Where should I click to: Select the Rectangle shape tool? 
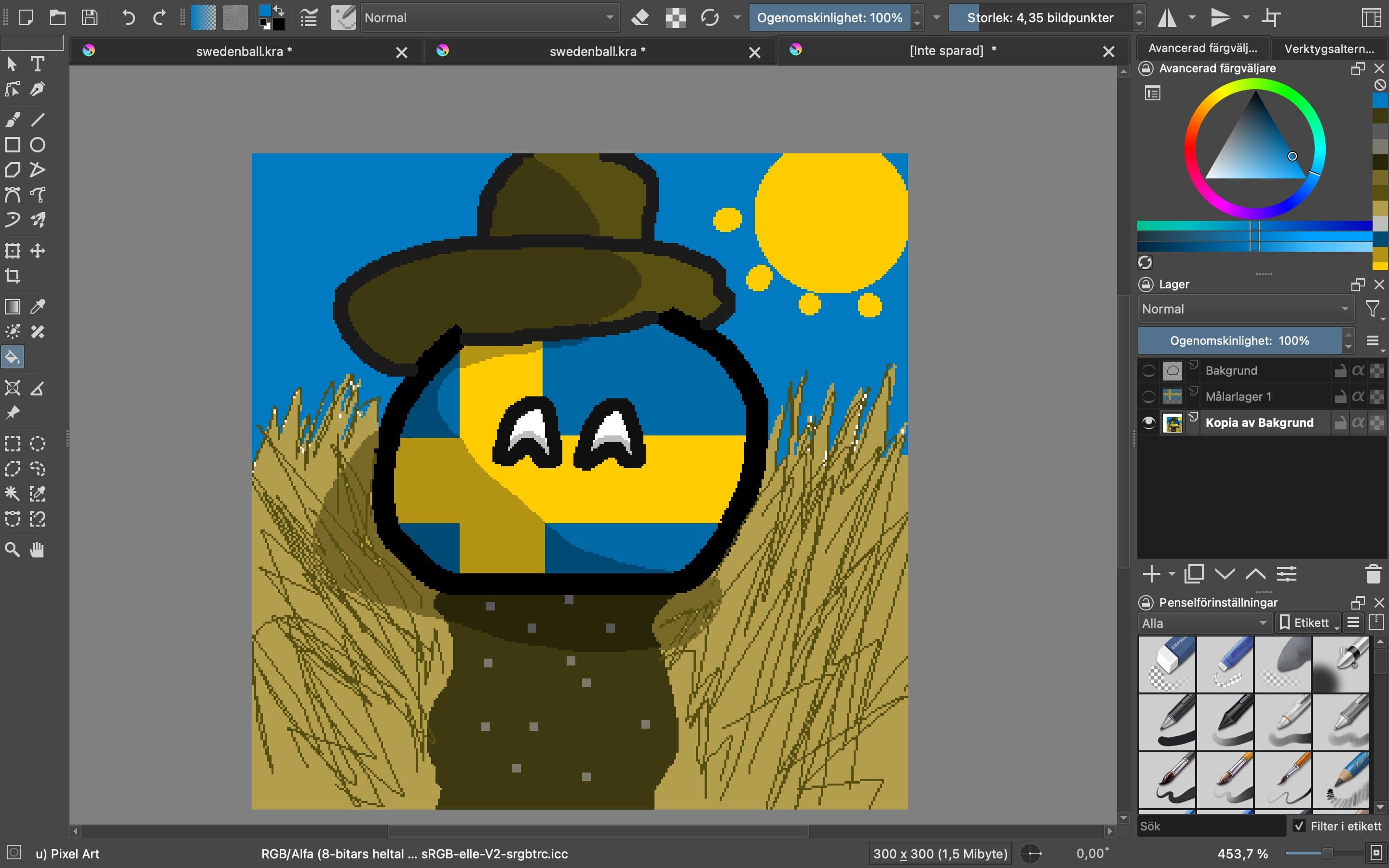coord(13,145)
